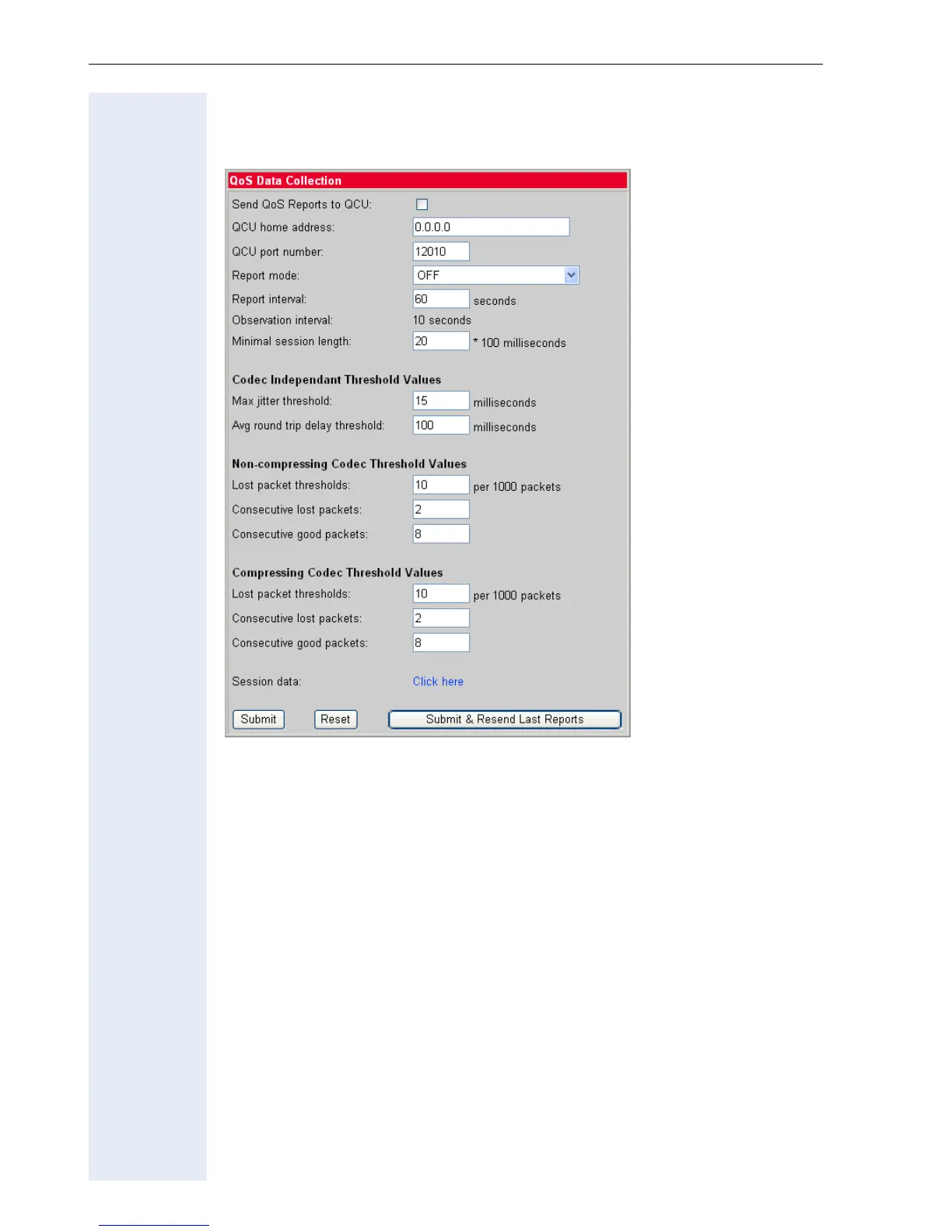Screen dimensions: 952x1232
Task: Open the Report mode dropdown
Action: pos(496,275)
